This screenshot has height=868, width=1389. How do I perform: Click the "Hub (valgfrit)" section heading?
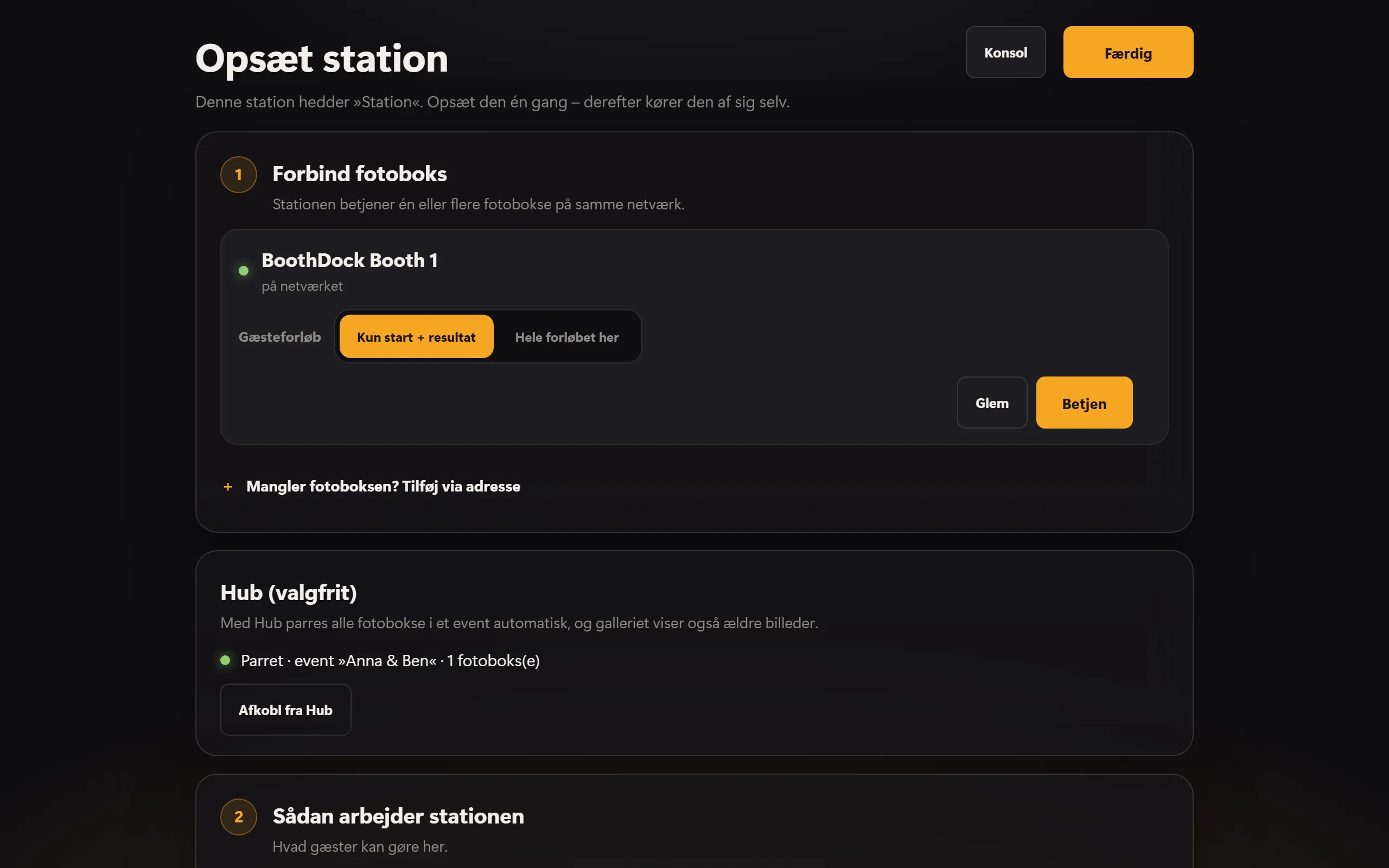288,592
